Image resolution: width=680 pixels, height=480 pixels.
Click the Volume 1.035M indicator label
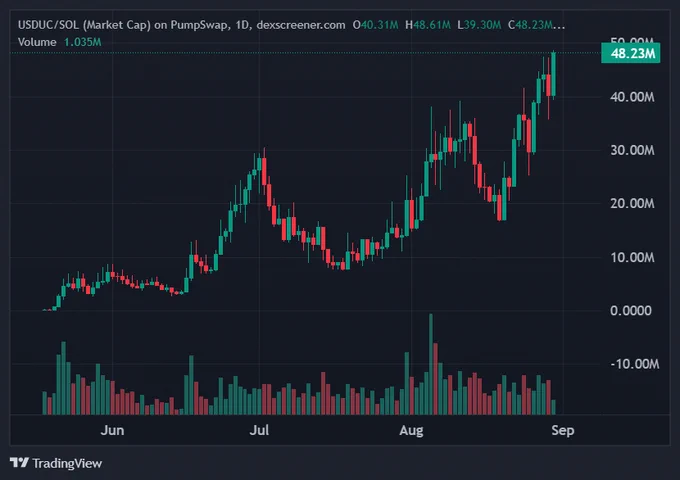(60, 42)
